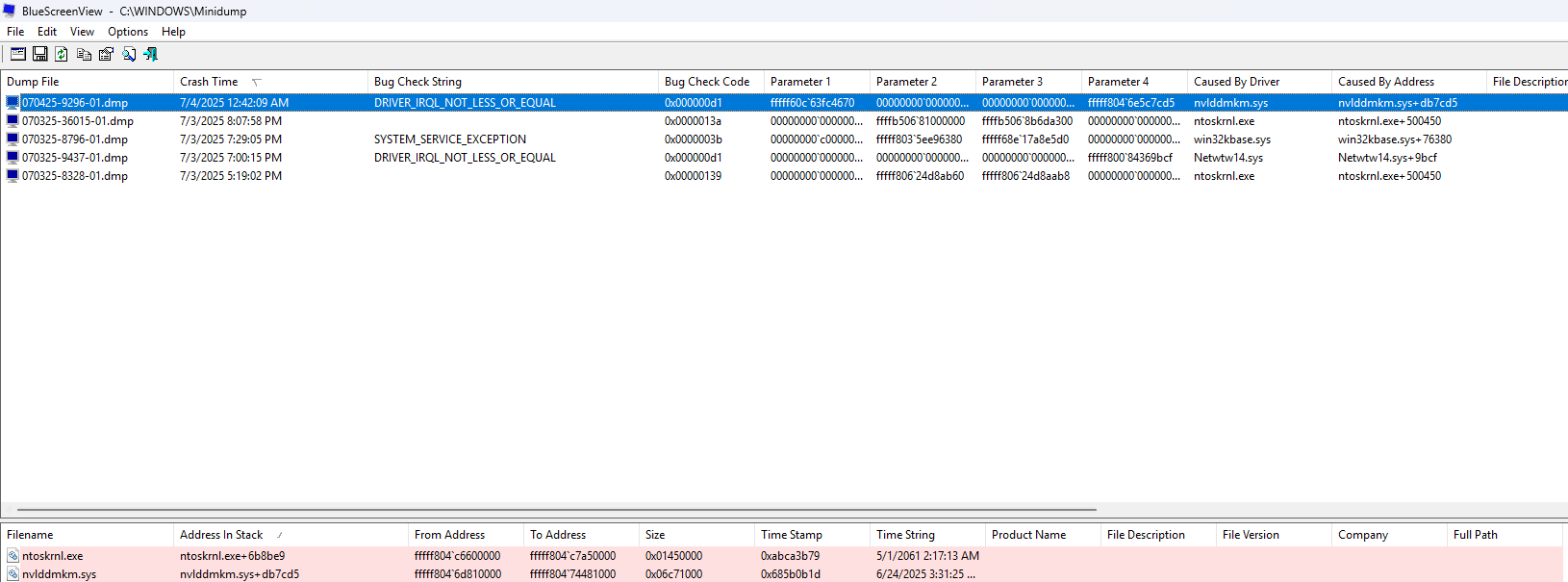
Task: Click the file icon beside nvlddmkm.sys in the lower pane
Action: [13, 574]
